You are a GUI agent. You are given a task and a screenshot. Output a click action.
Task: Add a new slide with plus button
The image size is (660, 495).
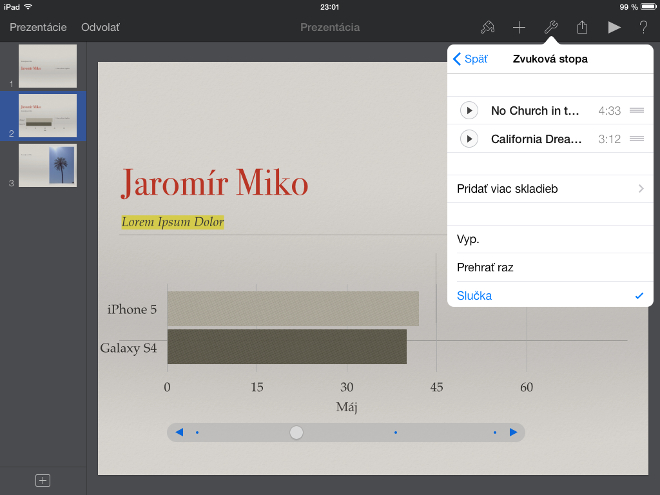pos(43,480)
